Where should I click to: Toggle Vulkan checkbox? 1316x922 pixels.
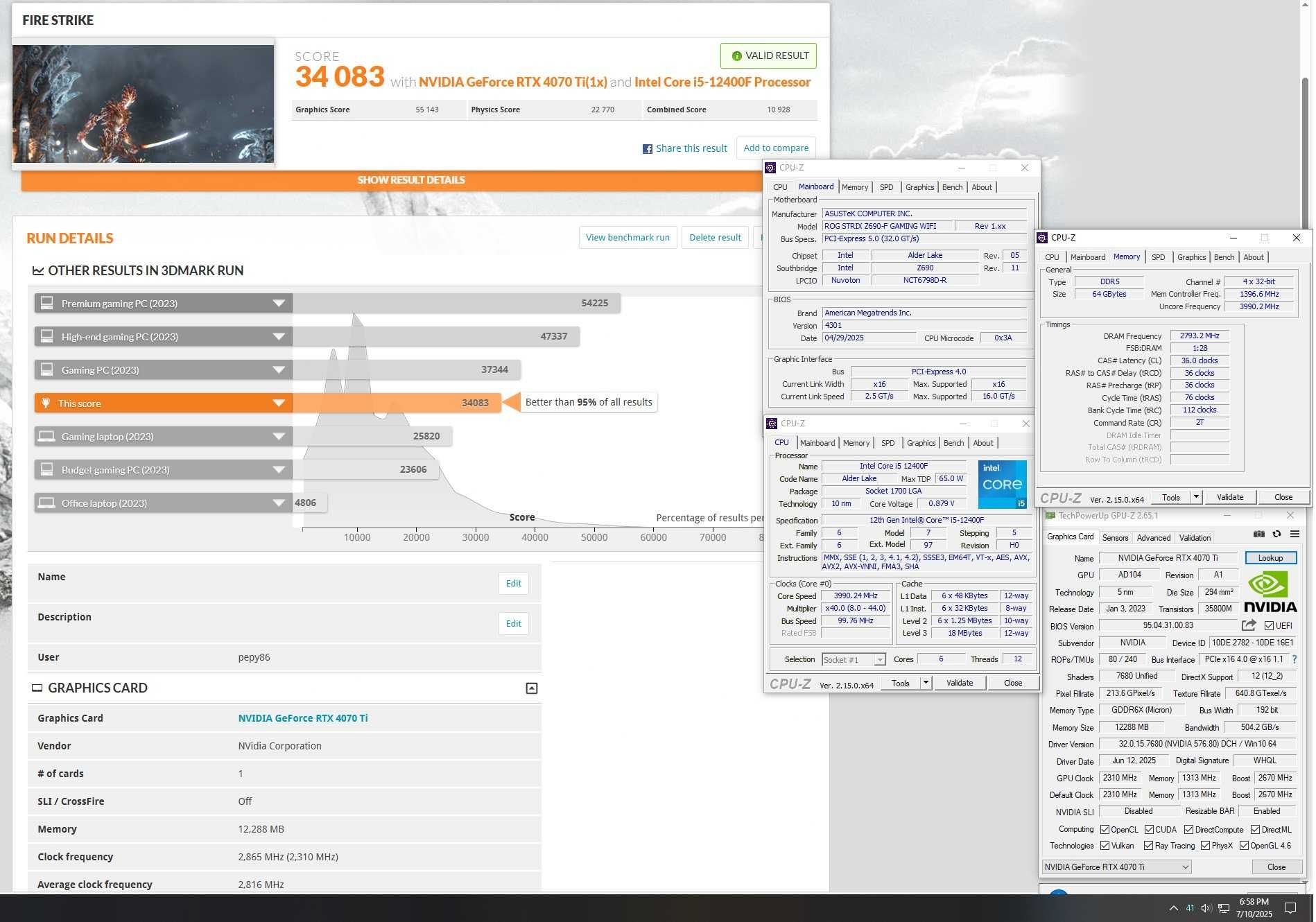[1105, 846]
